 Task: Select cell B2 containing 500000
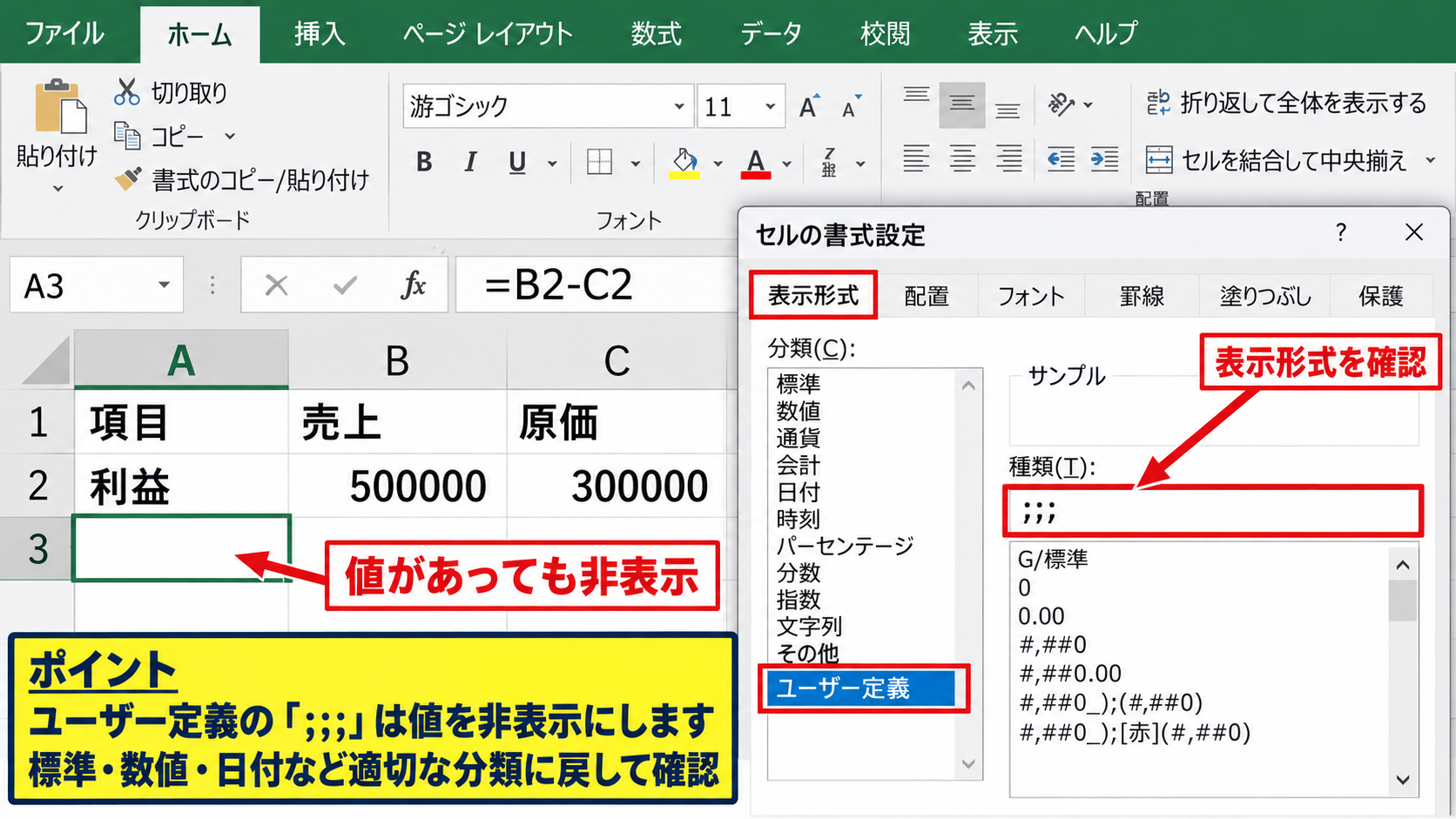pos(398,486)
